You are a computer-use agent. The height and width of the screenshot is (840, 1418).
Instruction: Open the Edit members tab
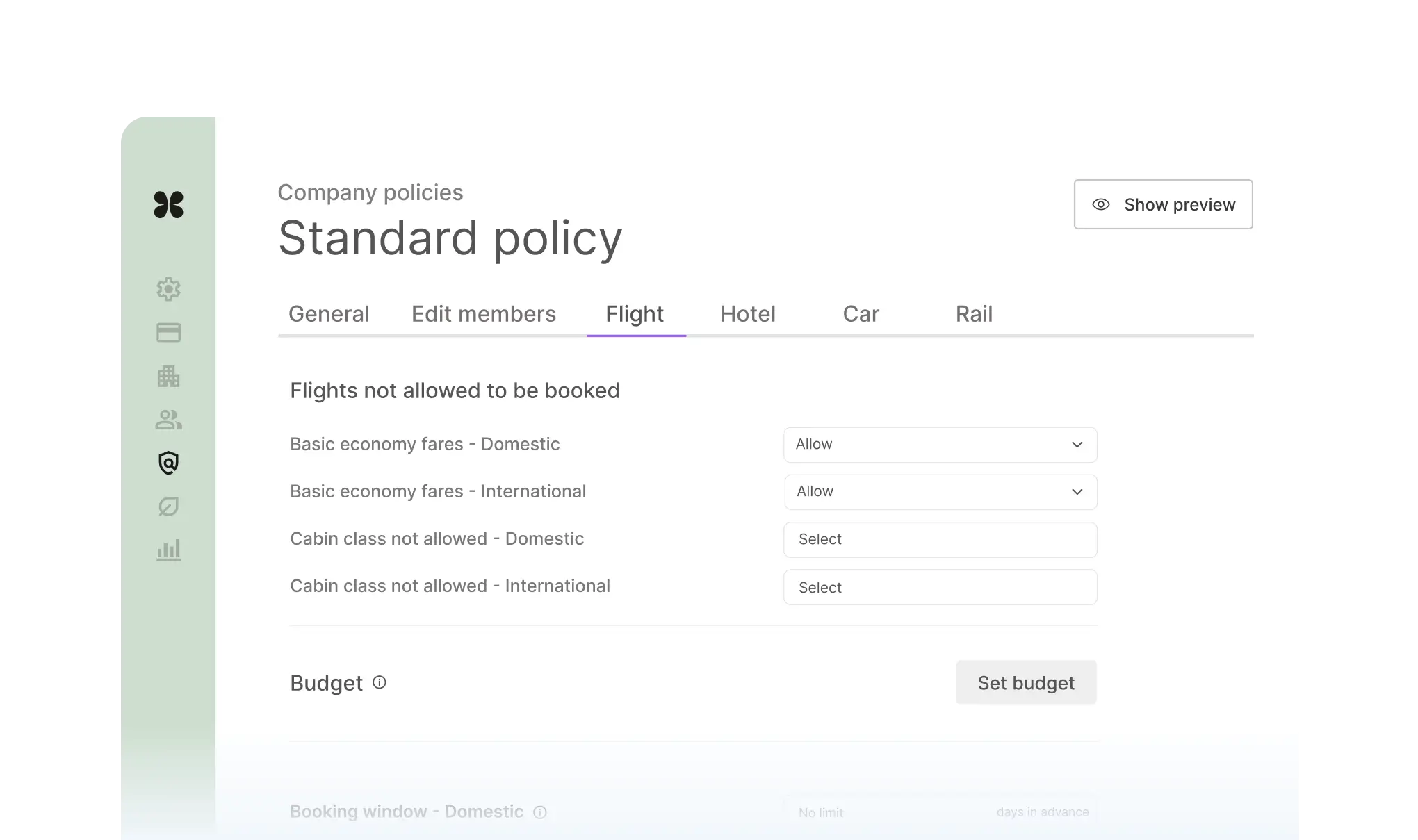(484, 313)
